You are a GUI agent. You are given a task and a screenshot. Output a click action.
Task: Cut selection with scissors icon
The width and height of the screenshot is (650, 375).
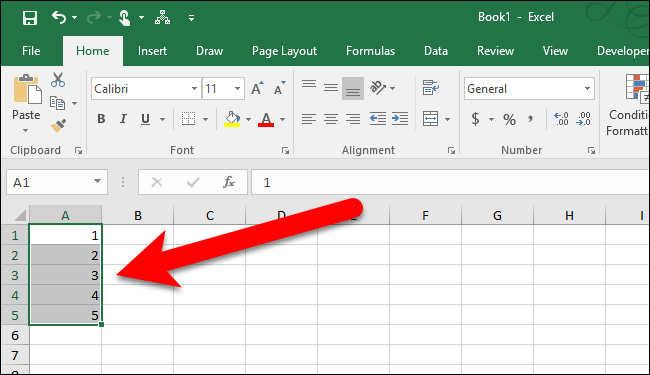click(58, 80)
